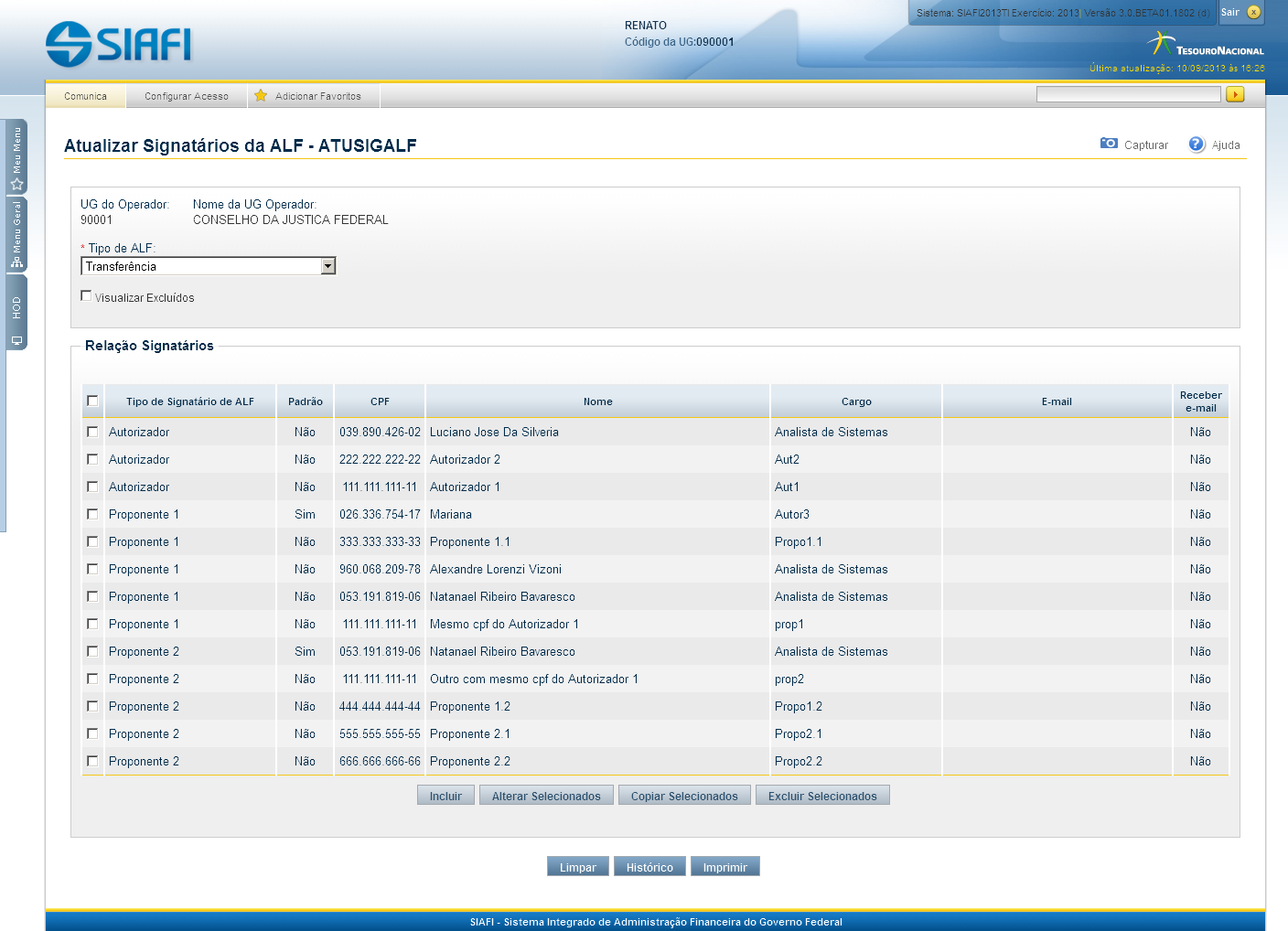Check the row for Luciano Jose Da Silveria
The height and width of the screenshot is (931, 1288).
[92, 432]
